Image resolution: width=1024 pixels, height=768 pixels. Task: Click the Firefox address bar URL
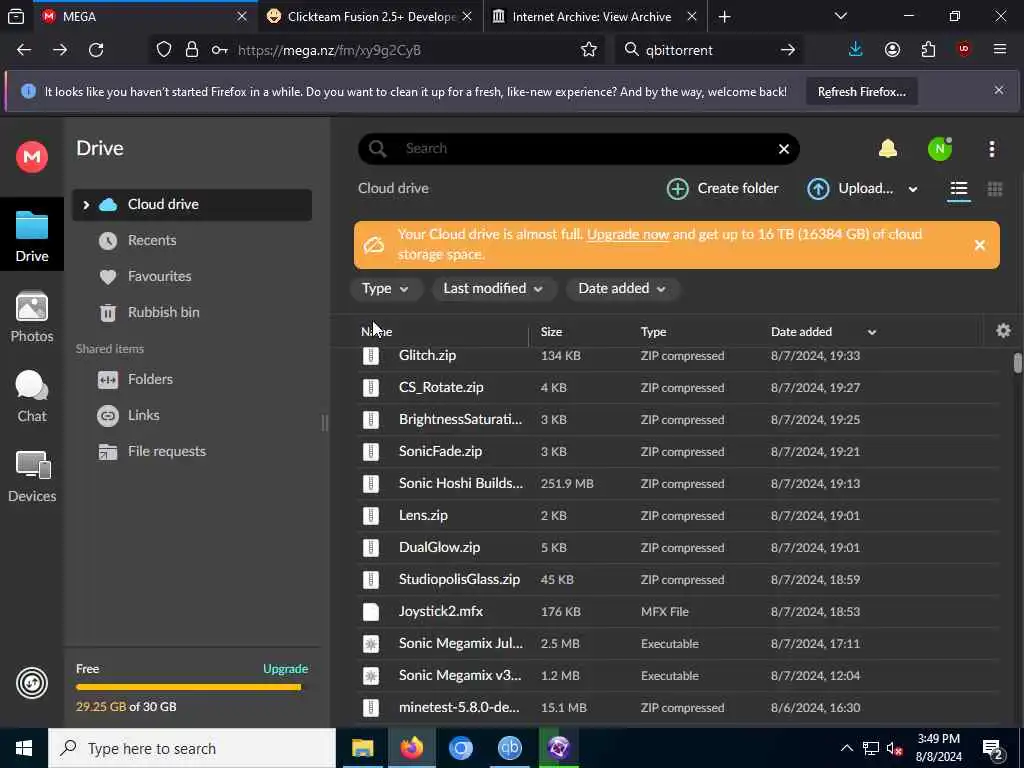329,50
